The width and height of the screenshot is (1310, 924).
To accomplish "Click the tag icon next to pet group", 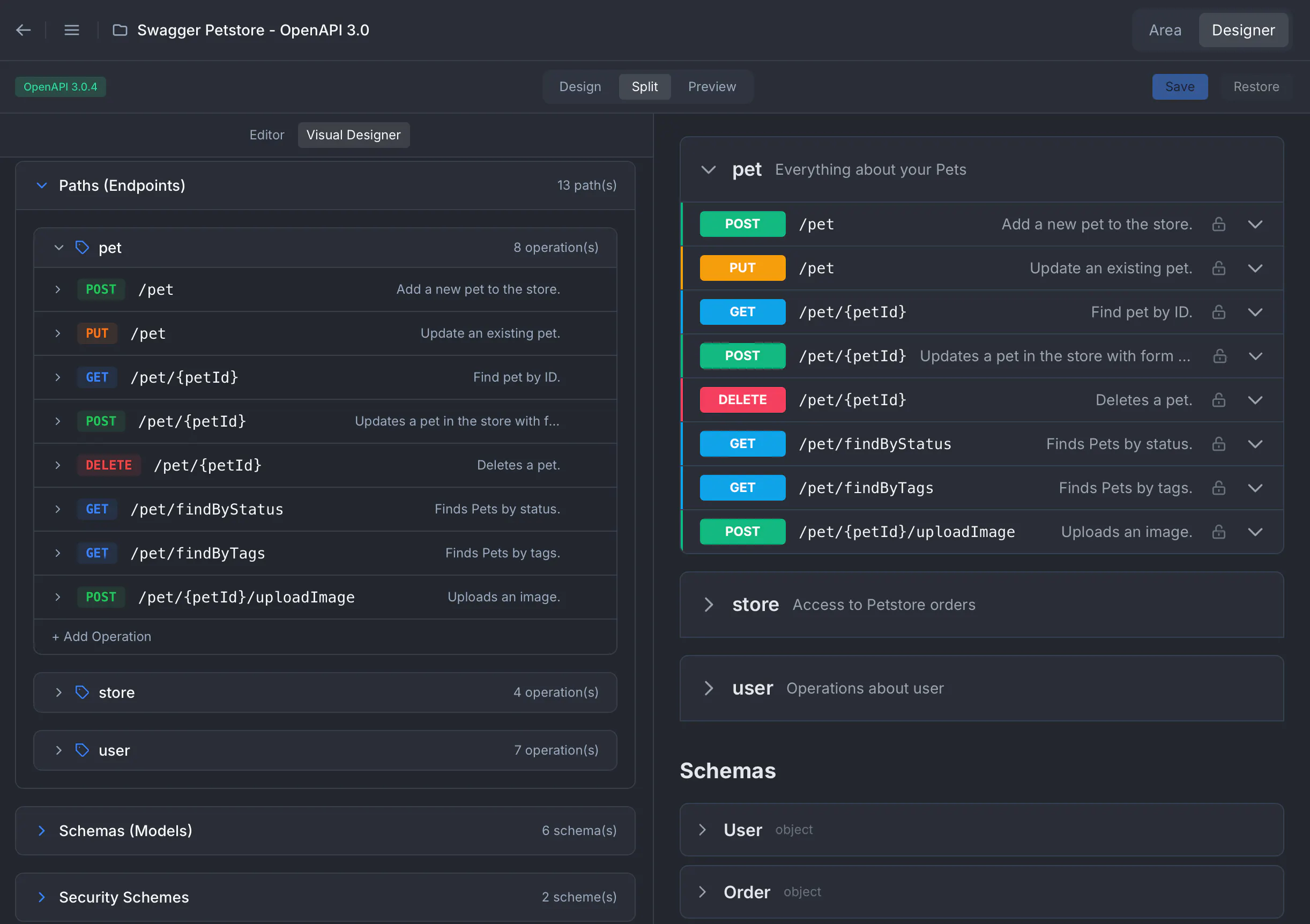I will tap(82, 248).
